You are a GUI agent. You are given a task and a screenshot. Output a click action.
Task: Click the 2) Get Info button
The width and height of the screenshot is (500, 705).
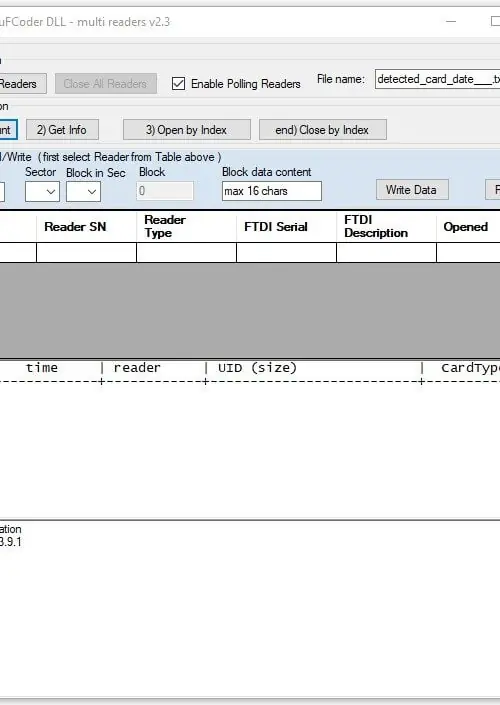tap(62, 130)
